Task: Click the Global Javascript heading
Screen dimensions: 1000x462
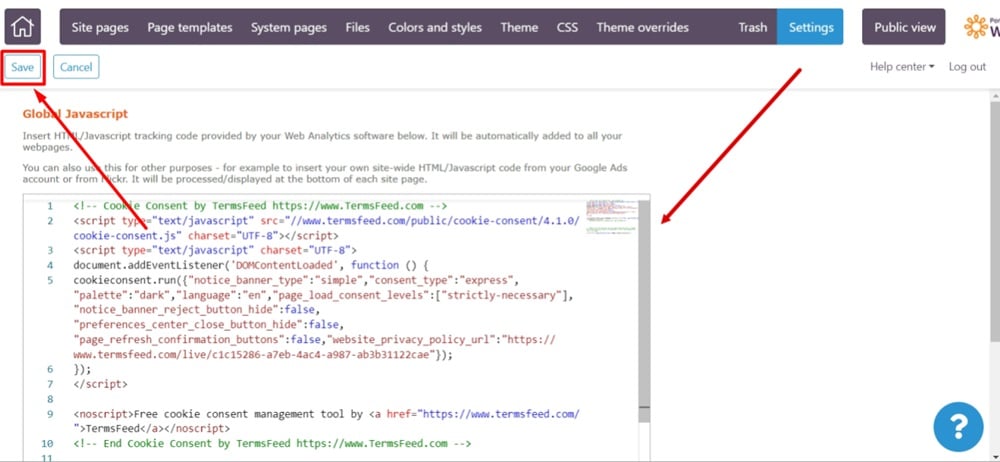Action: point(75,114)
